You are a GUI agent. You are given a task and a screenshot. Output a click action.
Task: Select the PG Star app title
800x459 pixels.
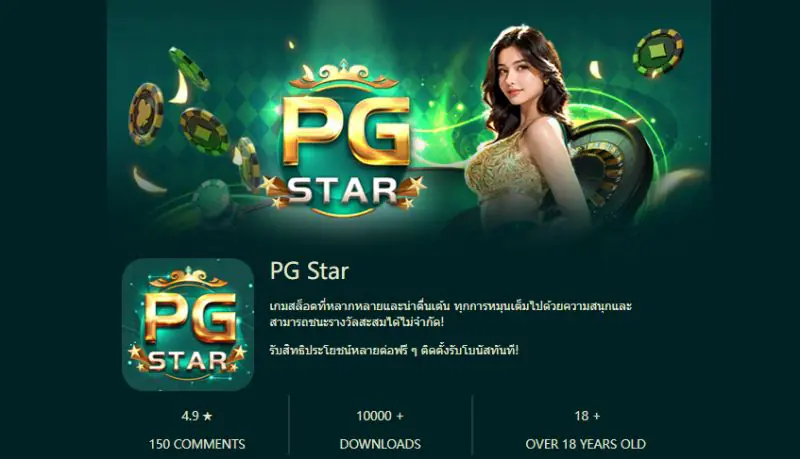tap(309, 271)
